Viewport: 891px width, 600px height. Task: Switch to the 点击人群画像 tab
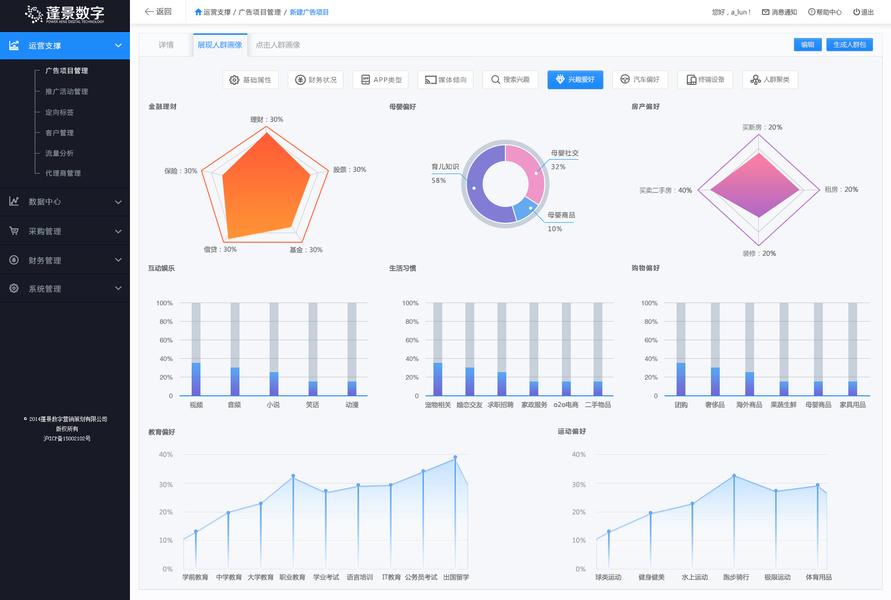pyautogui.click(x=278, y=45)
